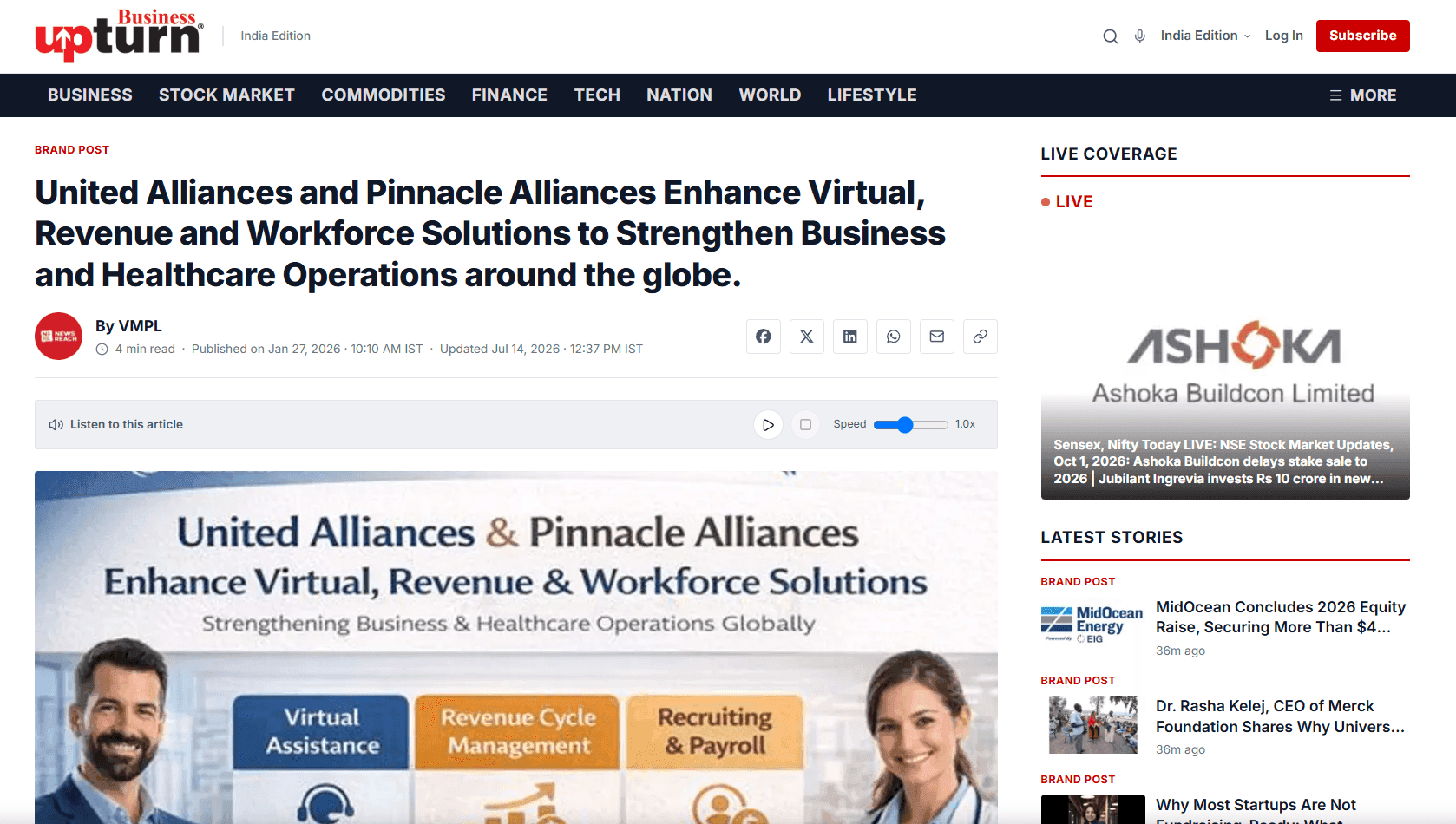Go to the BUSINESS section

pos(90,95)
